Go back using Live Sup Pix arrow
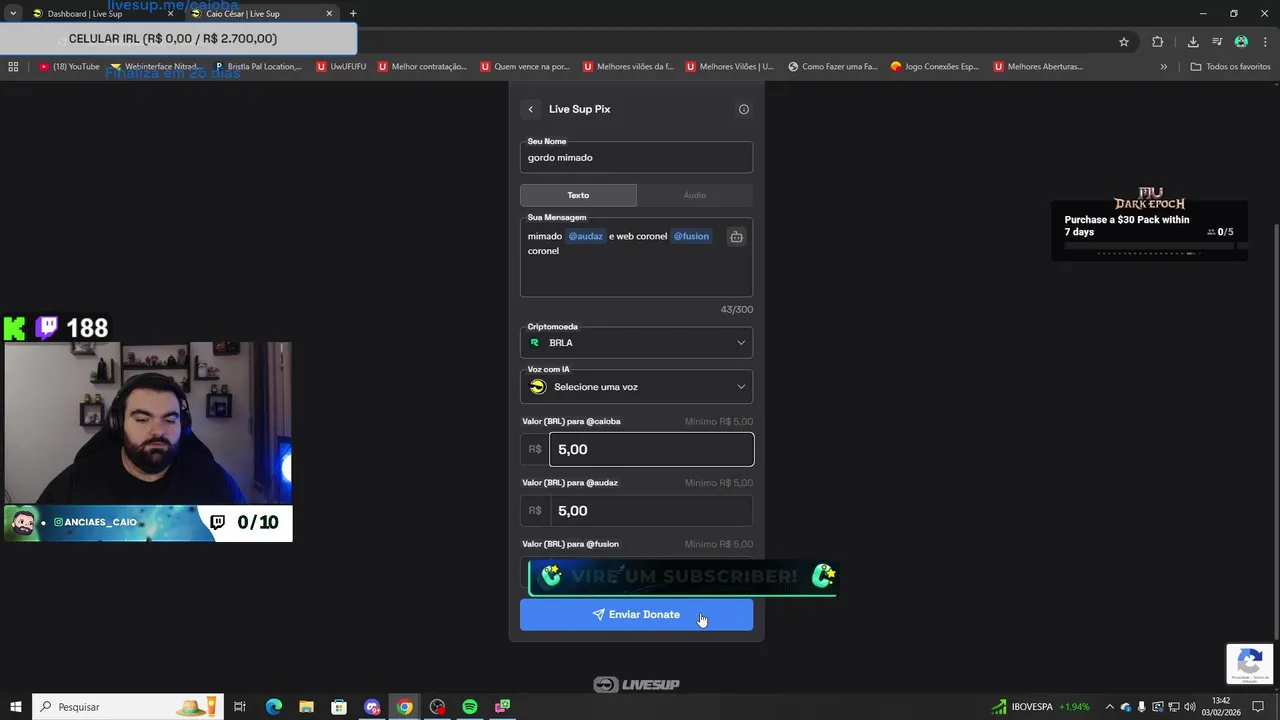 [x=531, y=109]
